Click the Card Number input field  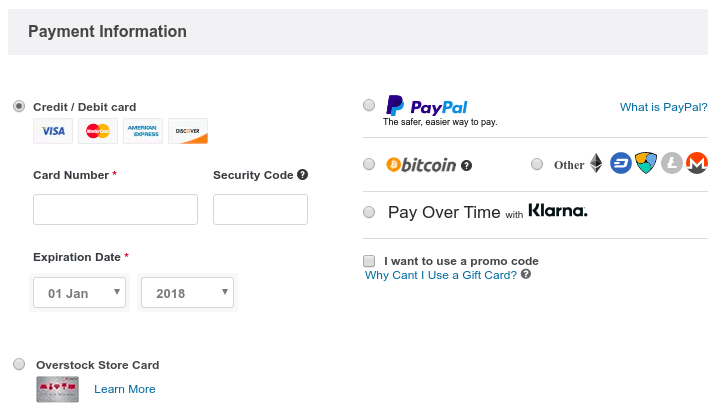click(x=115, y=209)
